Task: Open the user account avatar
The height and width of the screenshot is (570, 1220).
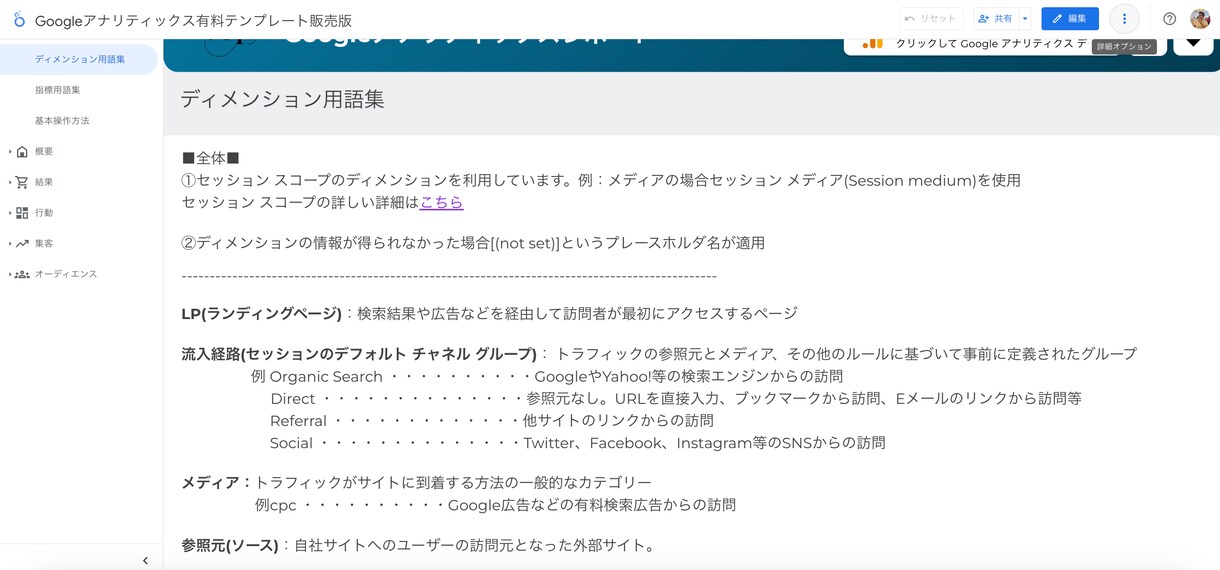Action: [x=1200, y=19]
